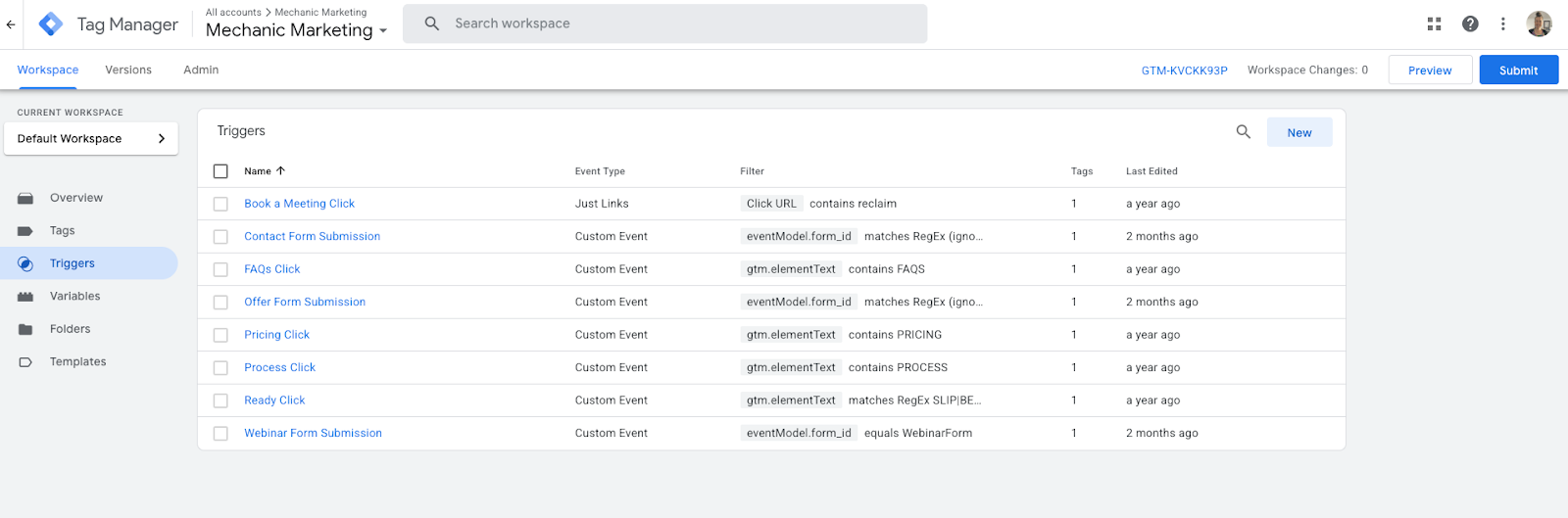Click the Preview button
1568x518 pixels.
click(1430, 70)
